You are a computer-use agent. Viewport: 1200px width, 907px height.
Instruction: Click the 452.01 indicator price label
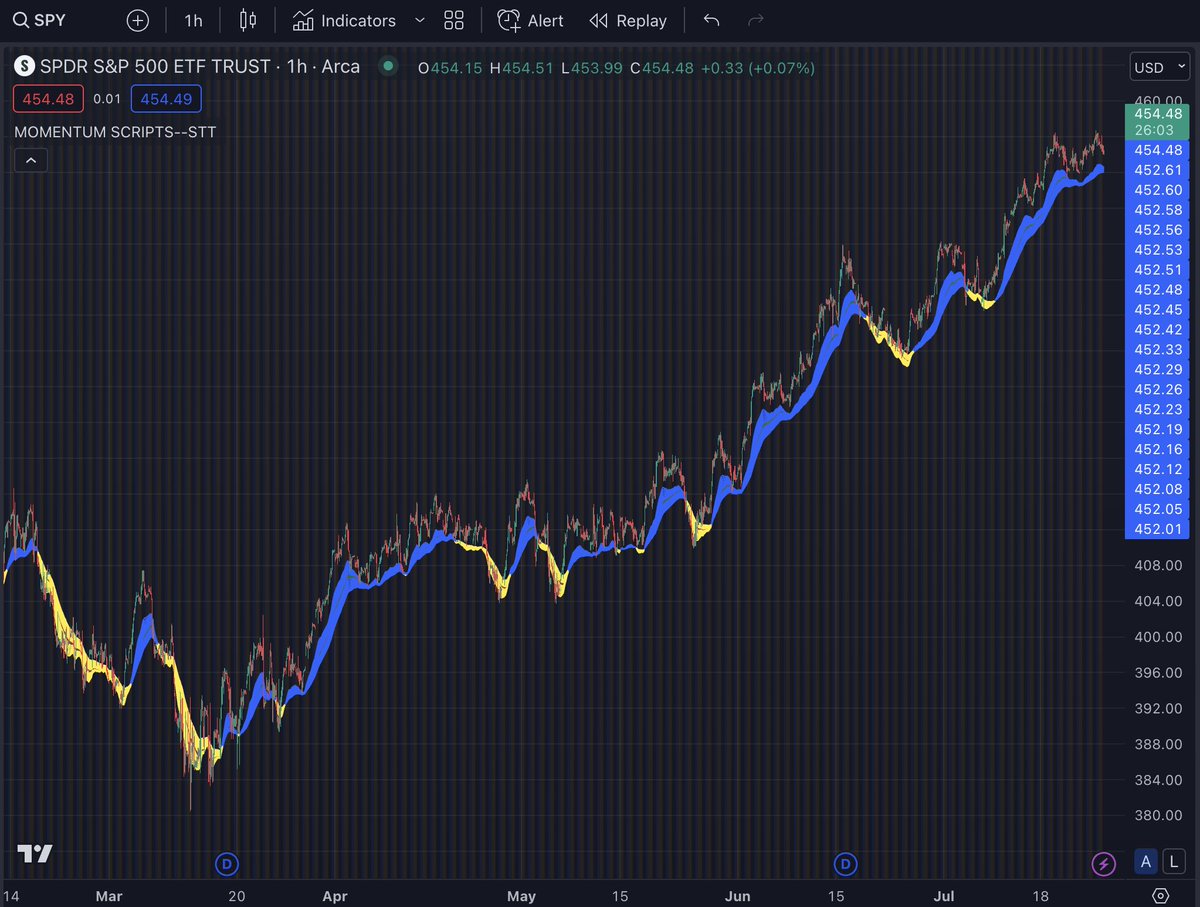click(x=1158, y=529)
